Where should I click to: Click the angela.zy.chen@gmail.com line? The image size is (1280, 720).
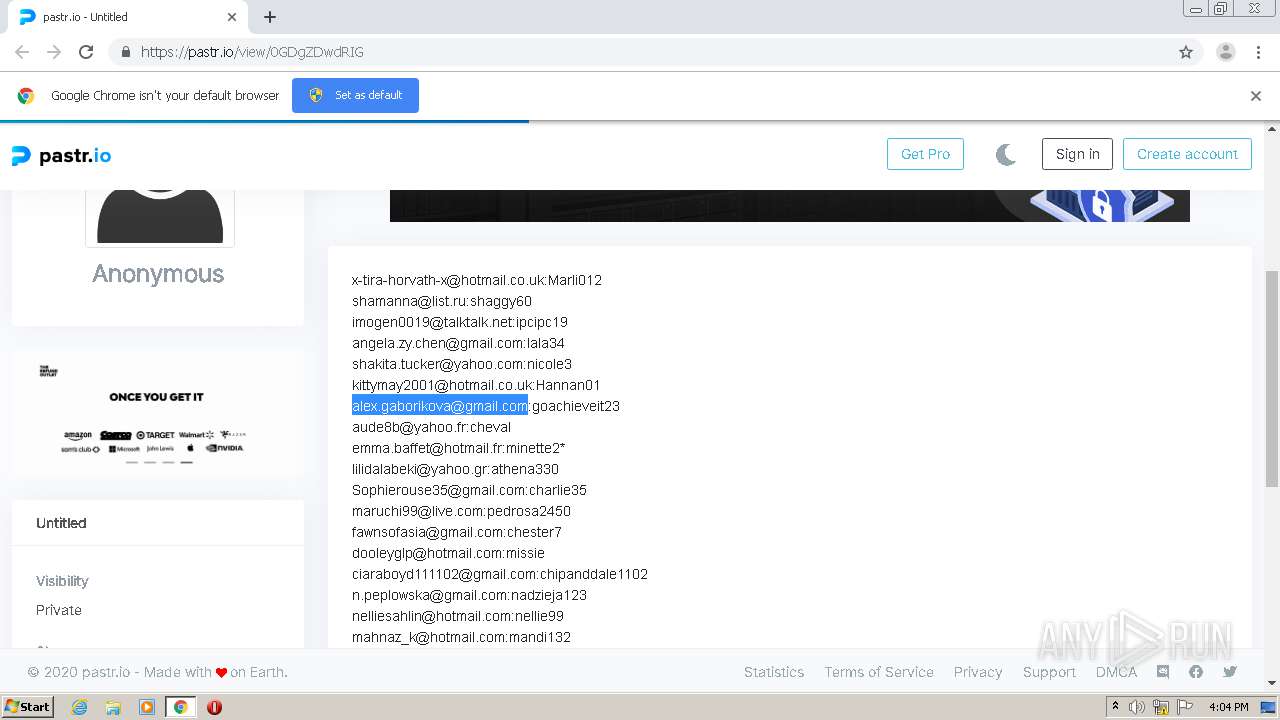[x=458, y=343]
